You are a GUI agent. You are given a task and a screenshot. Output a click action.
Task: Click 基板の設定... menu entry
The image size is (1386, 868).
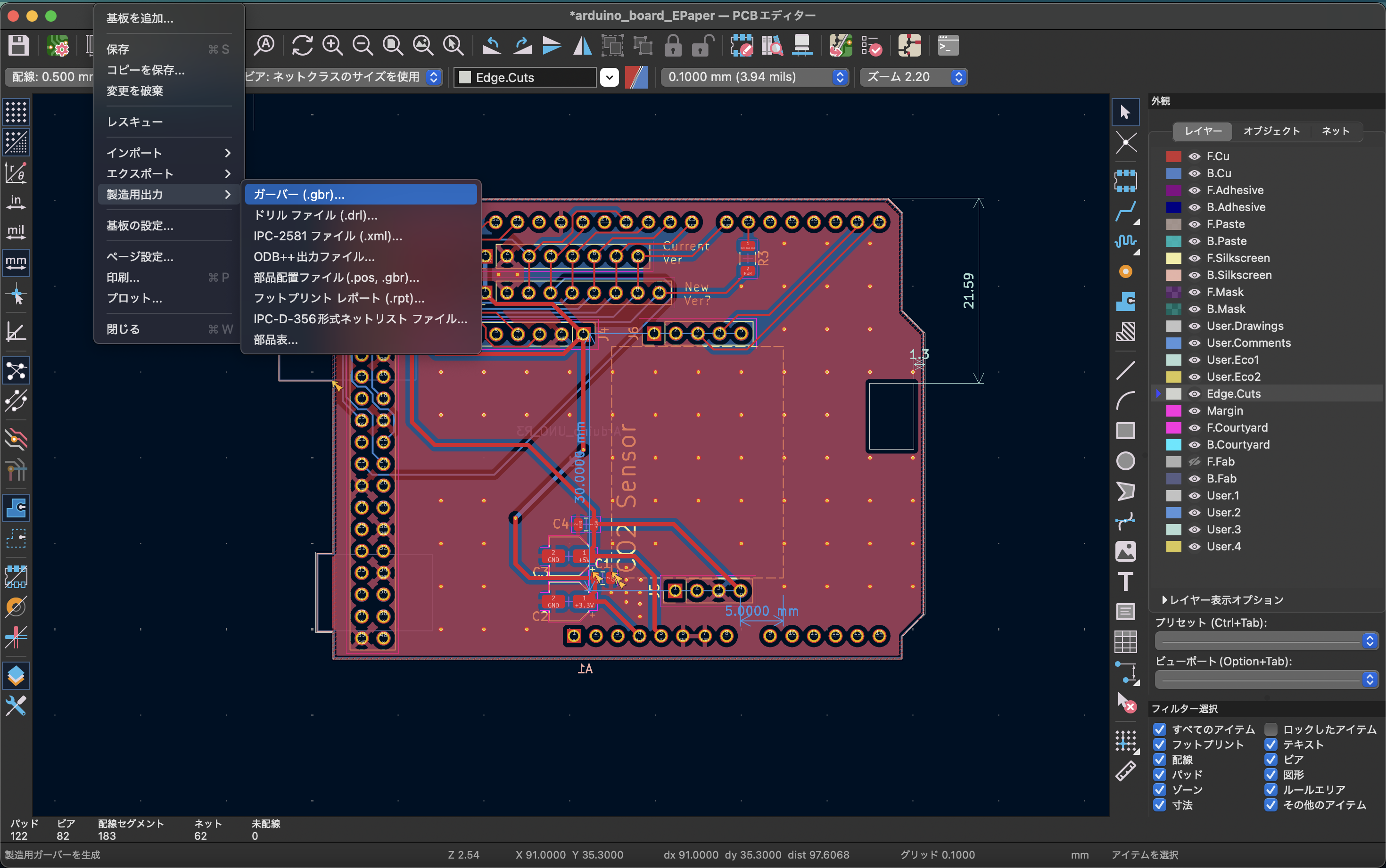140,226
